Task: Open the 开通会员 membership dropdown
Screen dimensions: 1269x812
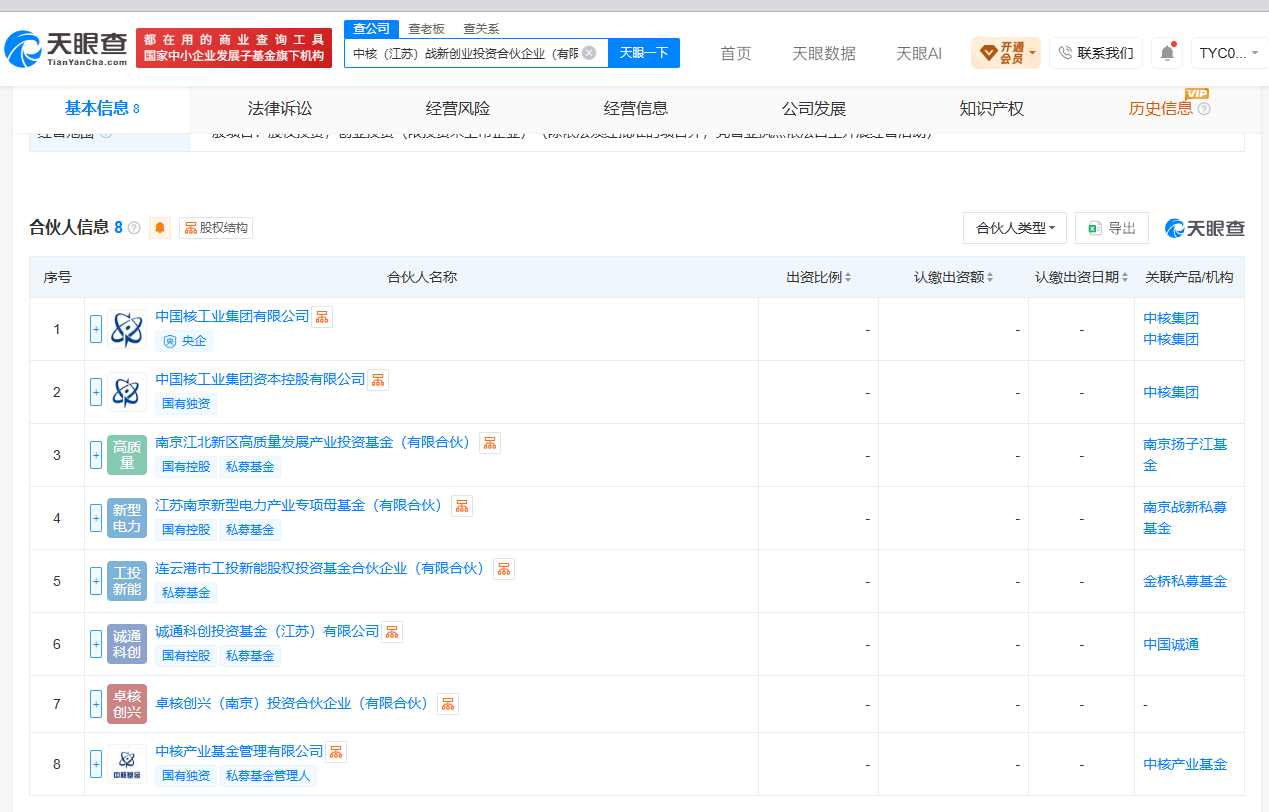Action: pos(1006,53)
